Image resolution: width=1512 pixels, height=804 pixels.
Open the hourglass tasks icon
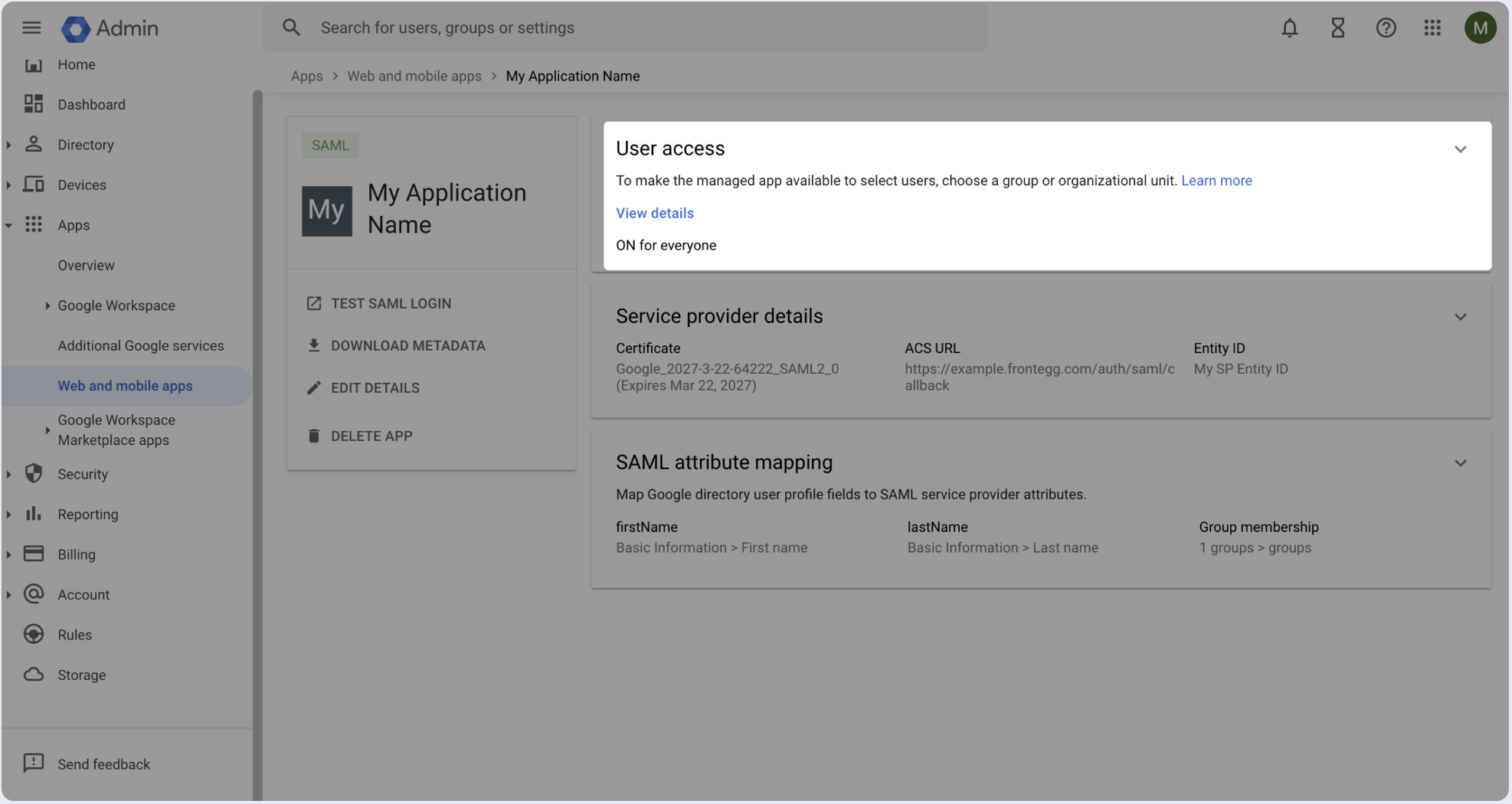pos(1337,28)
